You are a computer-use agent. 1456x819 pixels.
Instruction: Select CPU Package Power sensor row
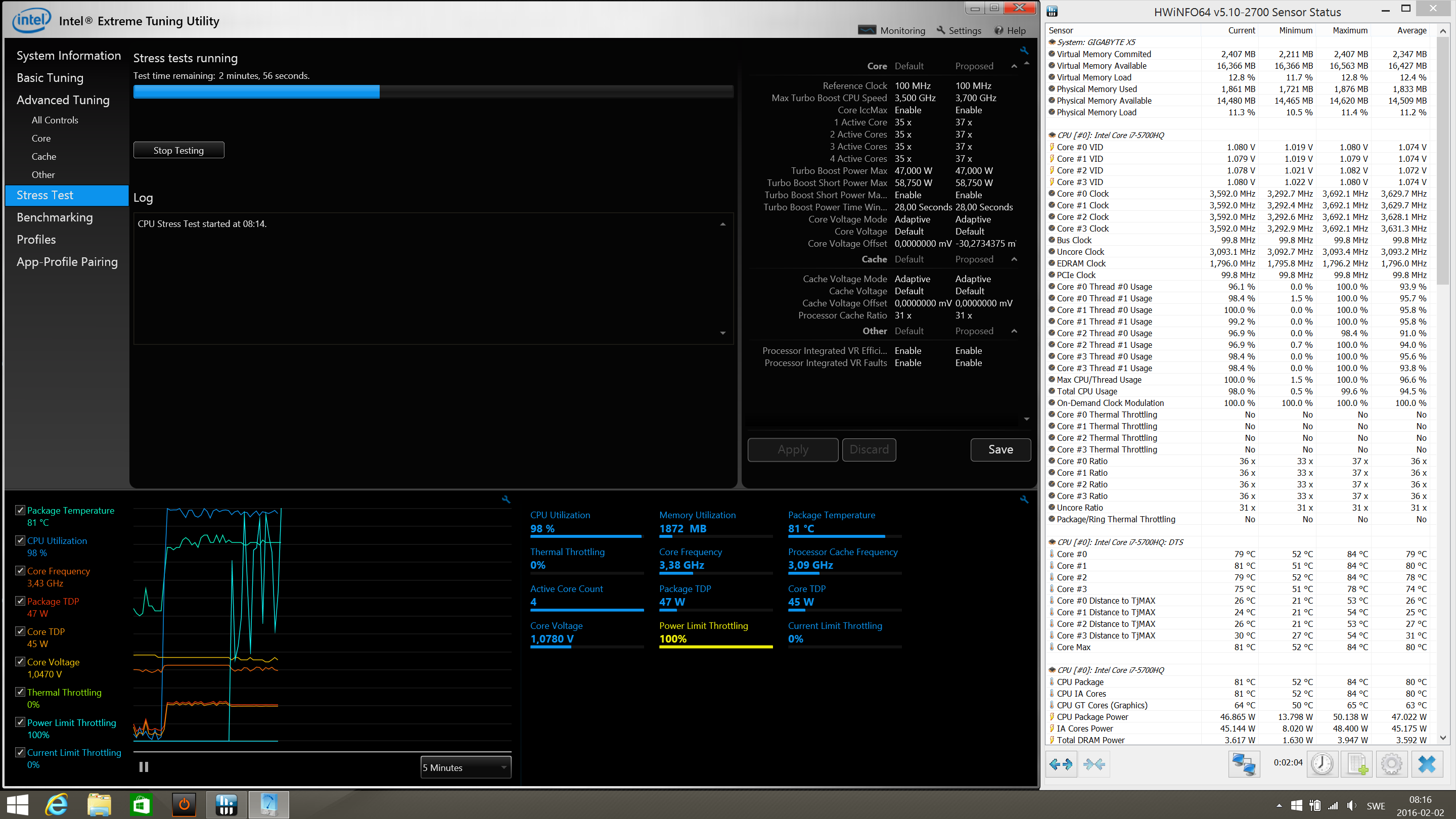pos(1238,716)
